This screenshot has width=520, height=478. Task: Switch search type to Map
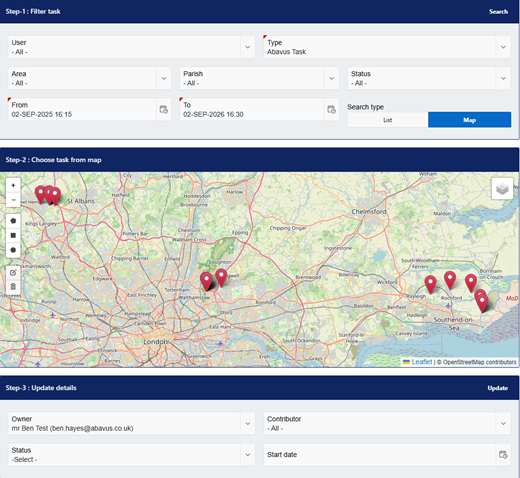click(469, 120)
